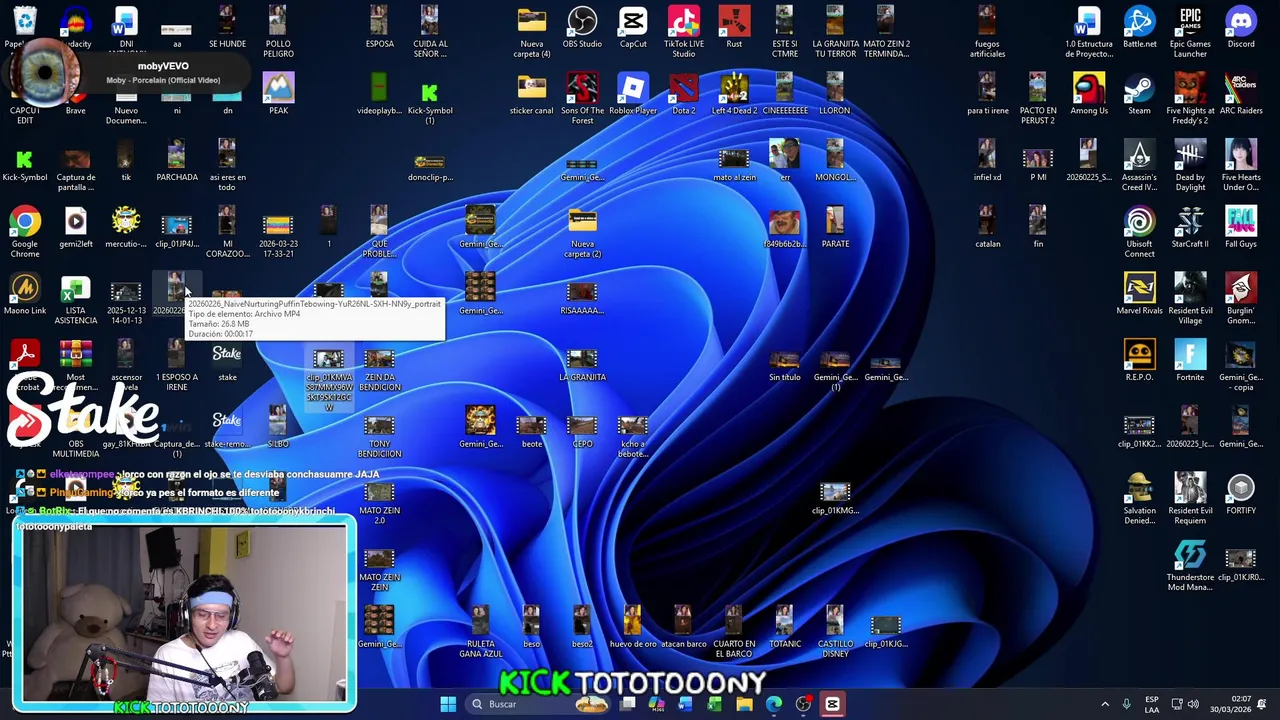Screen dimensions: 1280x720
Task: Launch the CapCut desktop shortcut
Action: pyautogui.click(x=633, y=28)
